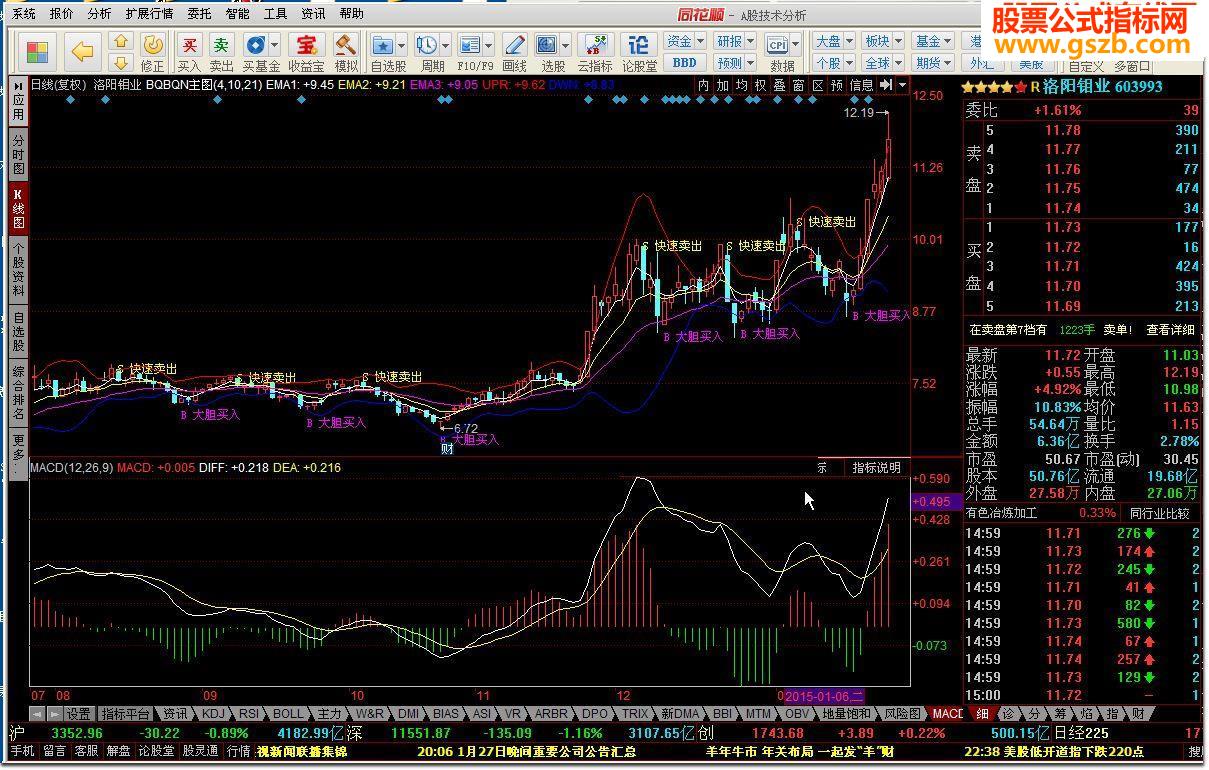Open the 数据 CPI data tool
The width and height of the screenshot is (1209, 770).
coord(782,52)
